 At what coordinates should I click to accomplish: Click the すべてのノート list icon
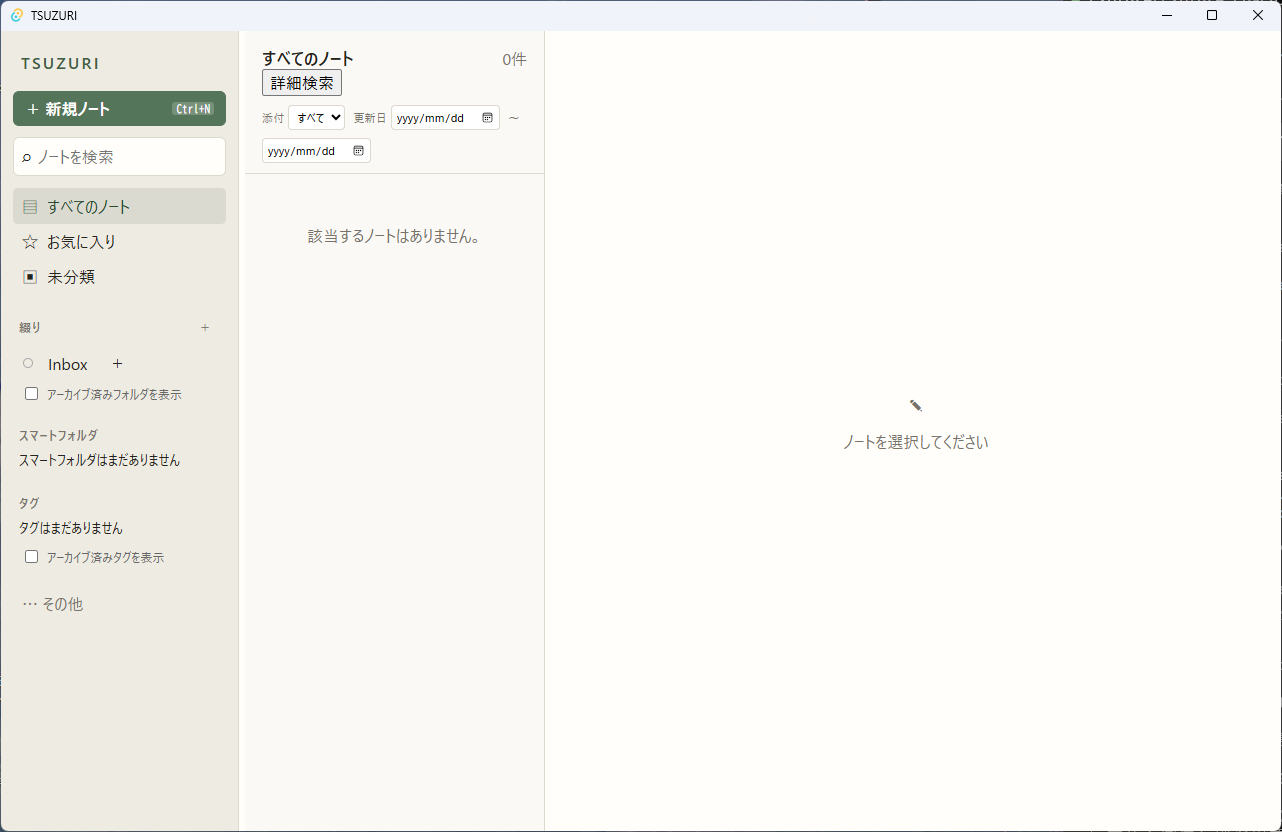coord(30,207)
